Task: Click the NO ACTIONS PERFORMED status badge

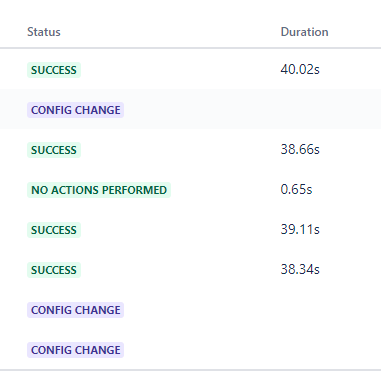Action: point(99,190)
